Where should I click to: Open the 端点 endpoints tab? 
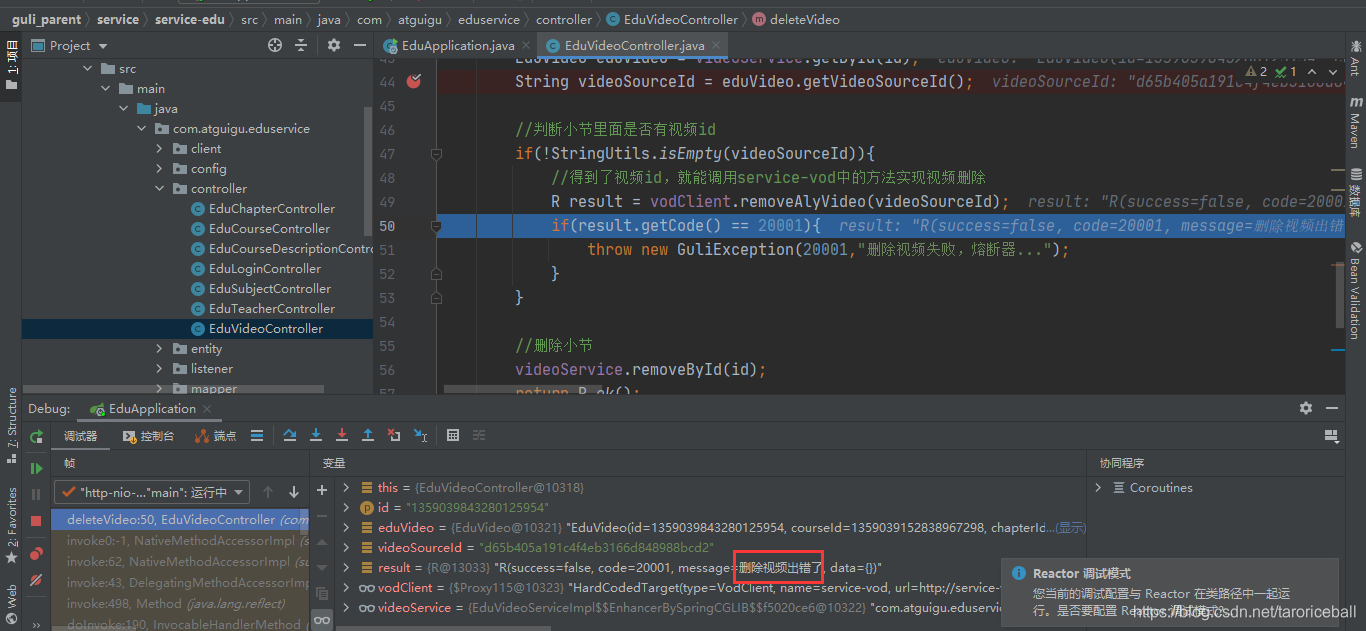click(x=216, y=436)
